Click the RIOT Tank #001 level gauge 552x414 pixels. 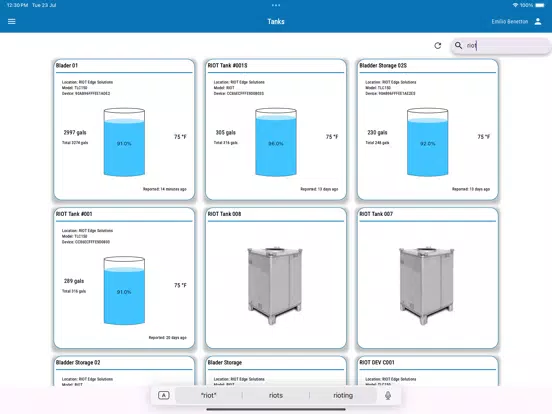pyautogui.click(x=124, y=290)
